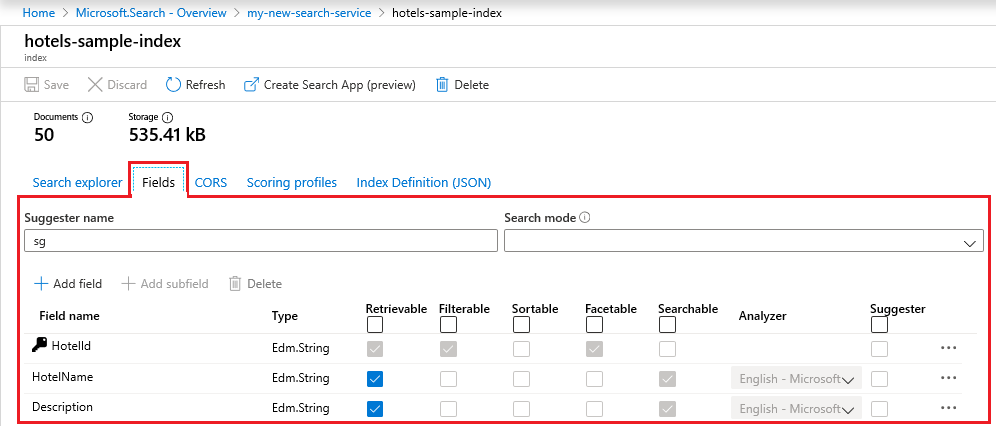The height and width of the screenshot is (426, 996).
Task: Check the Sortable header checkbox
Action: (521, 325)
